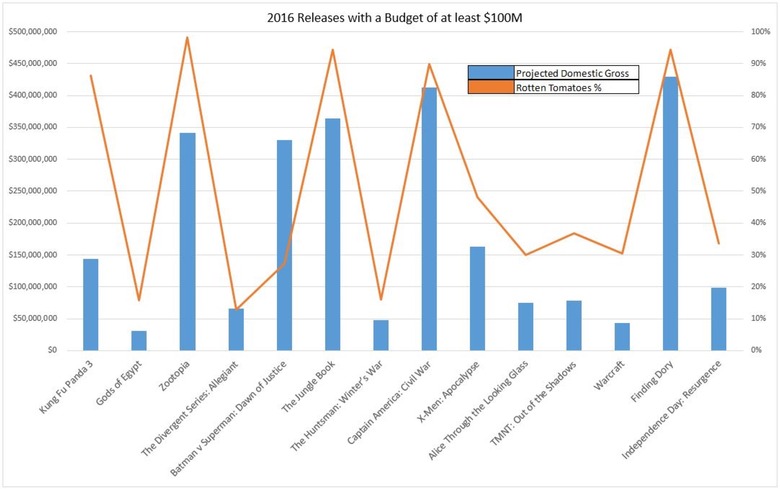The width and height of the screenshot is (780, 489).
Task: Click the 'Finding Dory' axis label
Action: [x=652, y=381]
